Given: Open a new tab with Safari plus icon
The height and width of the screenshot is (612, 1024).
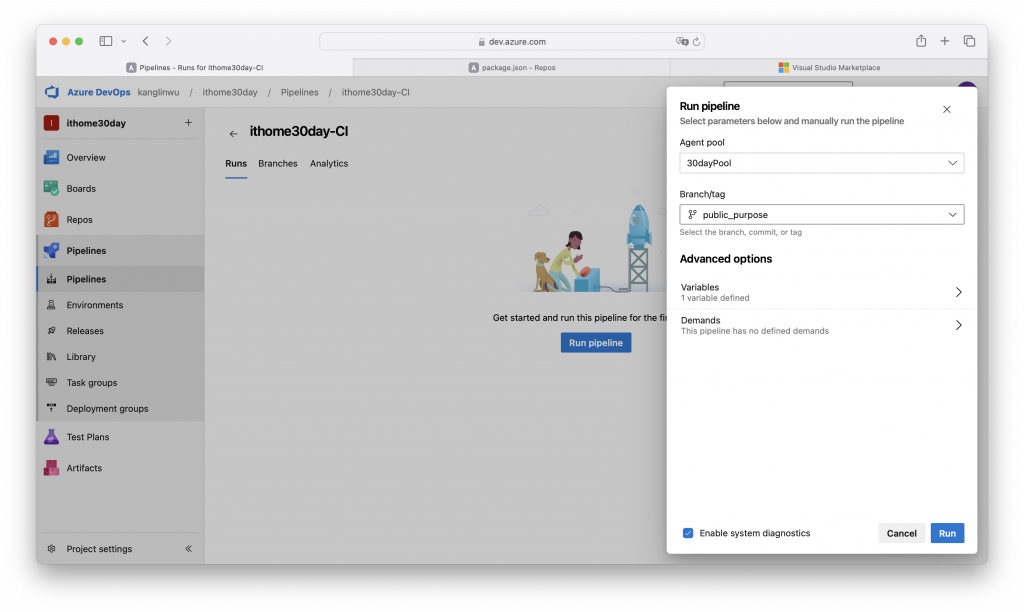Looking at the screenshot, I should pyautogui.click(x=944, y=41).
